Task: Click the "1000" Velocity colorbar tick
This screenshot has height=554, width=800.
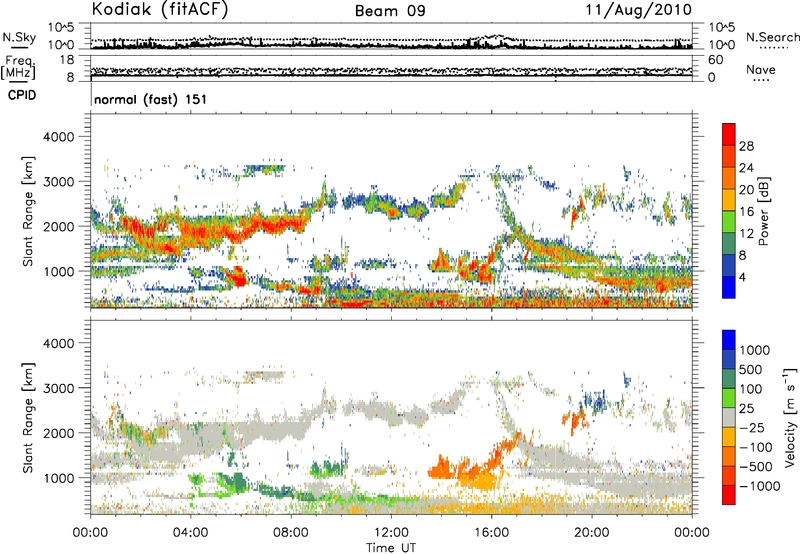Action: point(755,350)
